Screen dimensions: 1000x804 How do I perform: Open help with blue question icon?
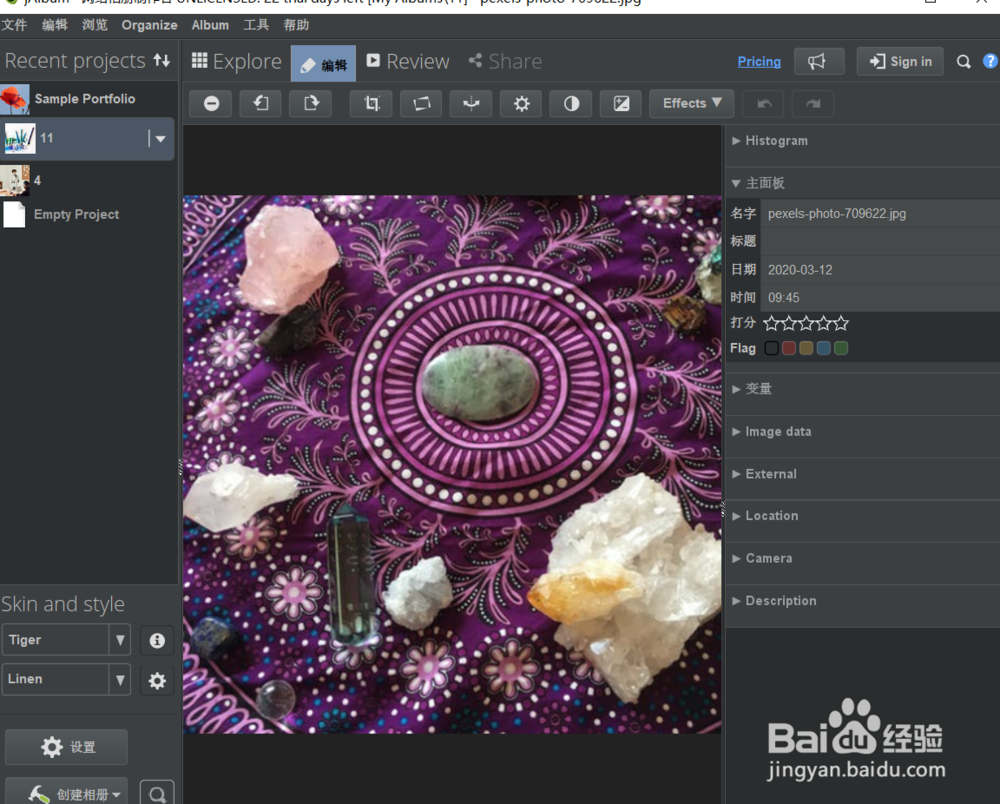pyautogui.click(x=990, y=61)
